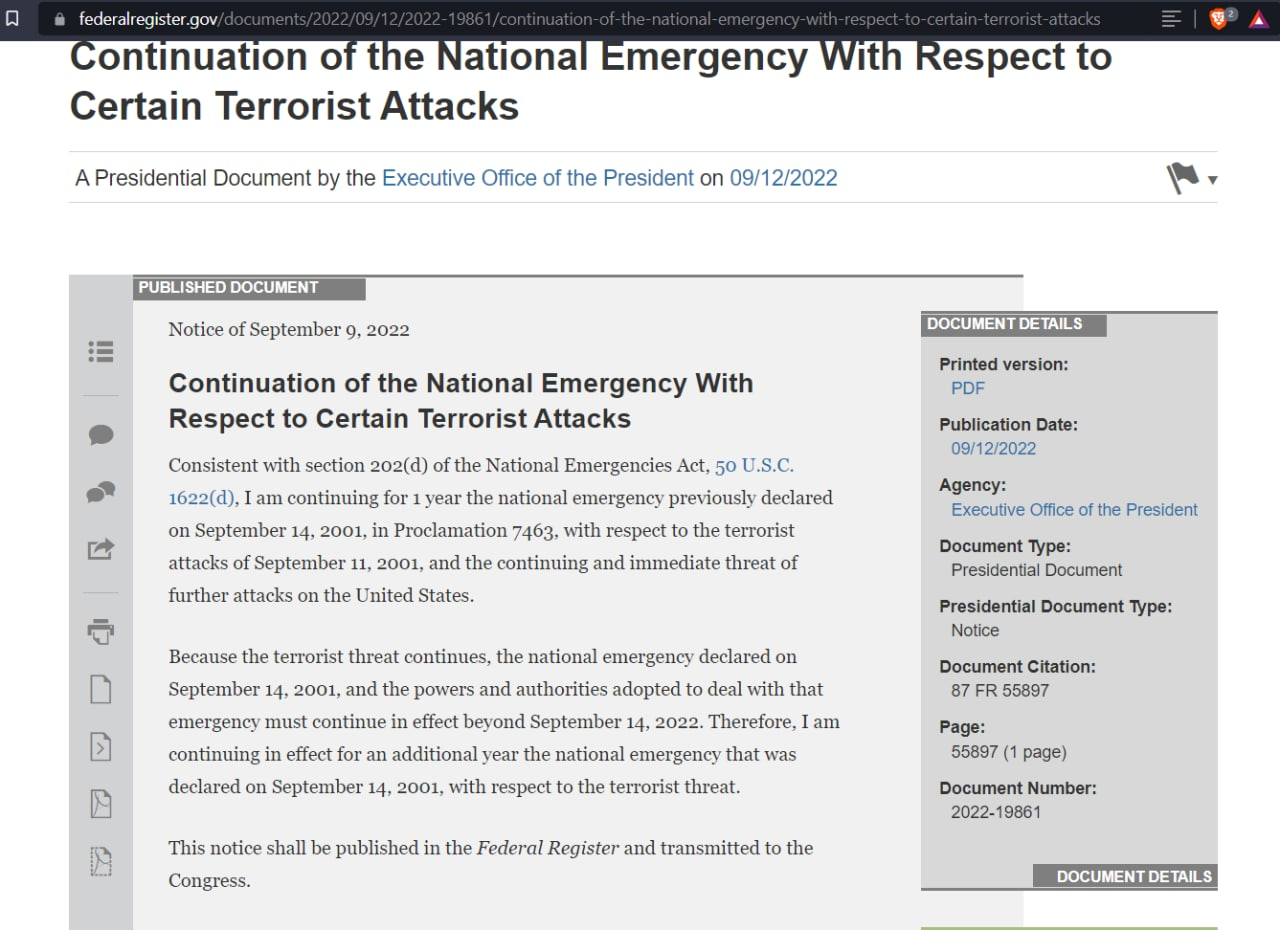Open Executive Office of the President header link
Viewport: 1280px width, 930px height.
coord(537,179)
